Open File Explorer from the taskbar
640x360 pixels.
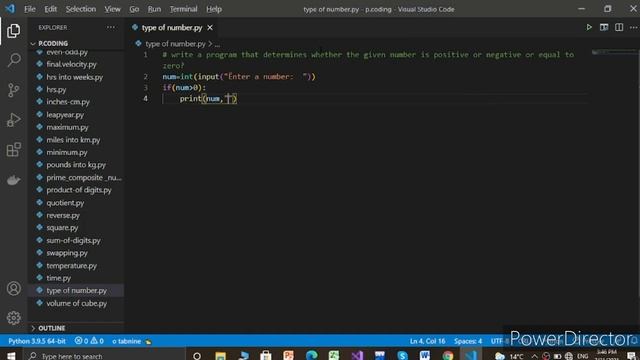[220, 356]
